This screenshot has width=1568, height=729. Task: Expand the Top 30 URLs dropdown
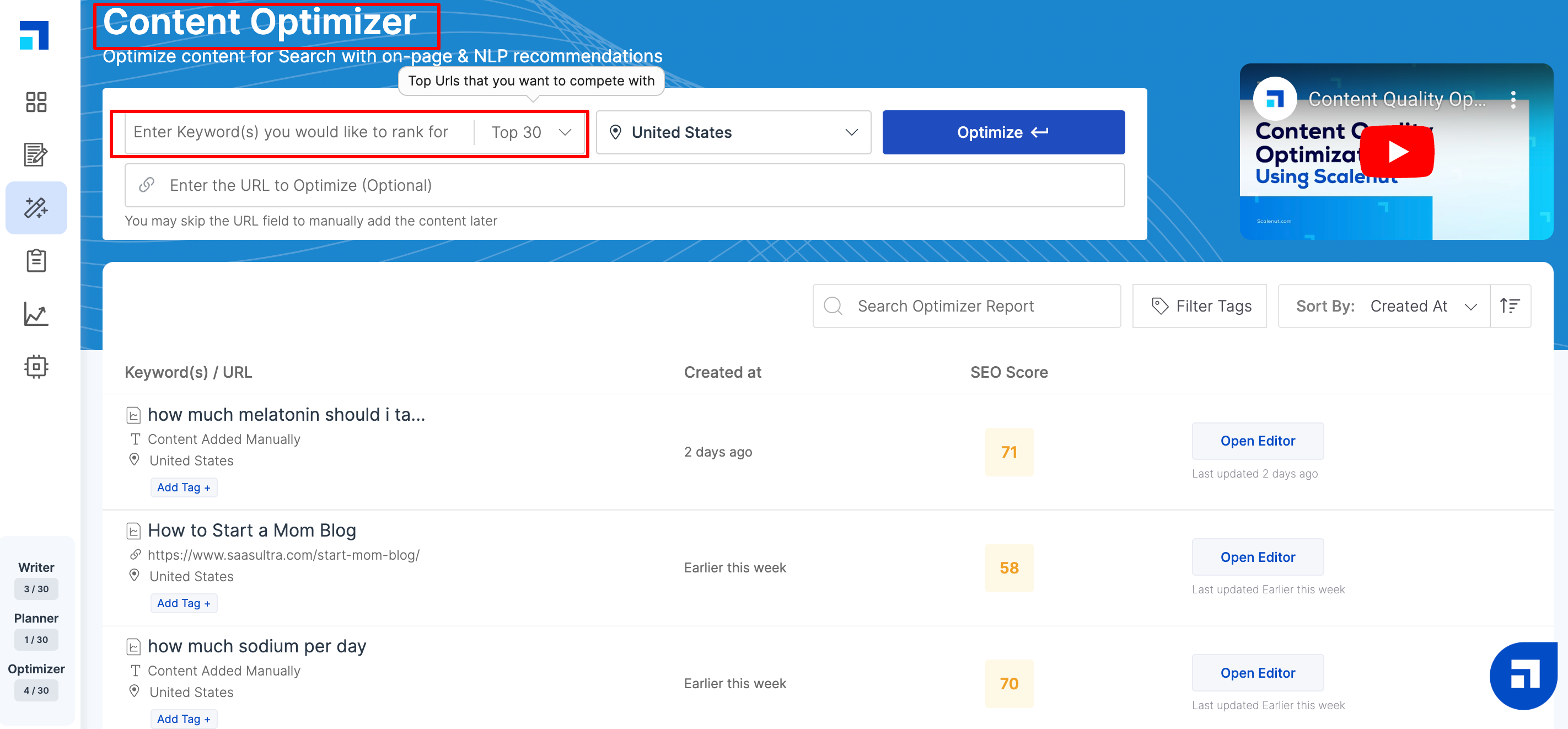[x=530, y=132]
